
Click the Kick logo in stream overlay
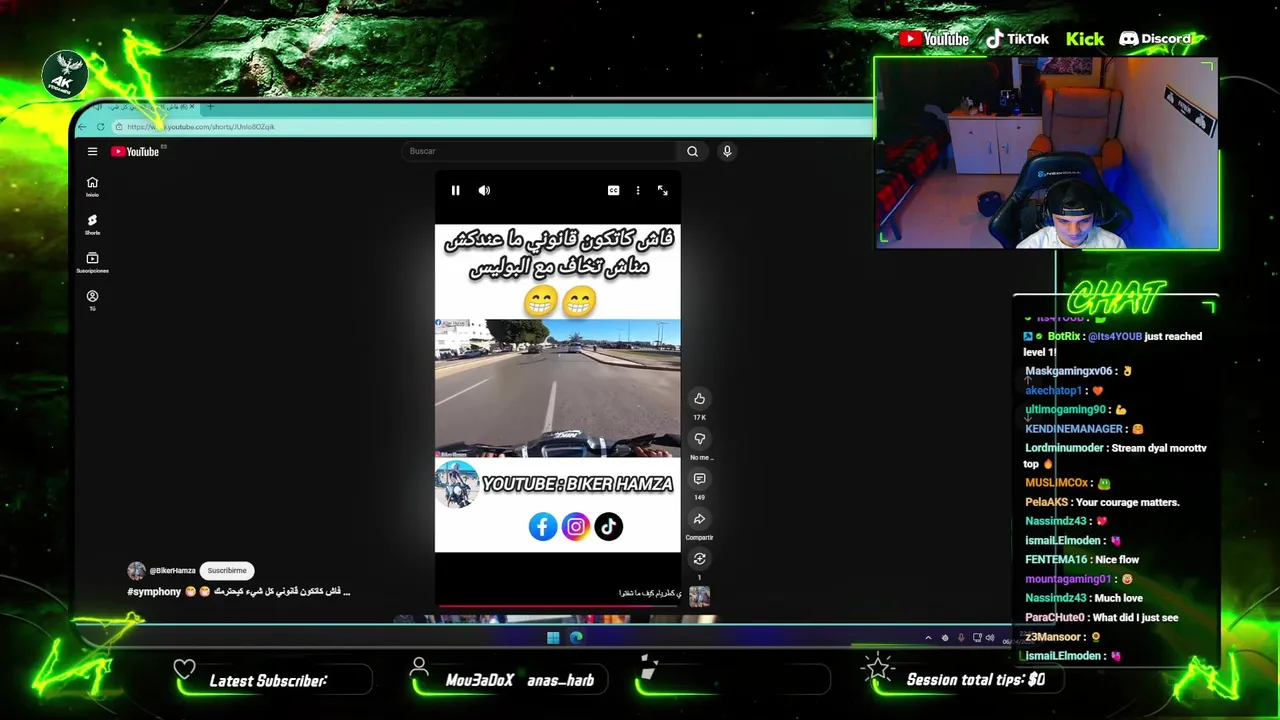1085,39
